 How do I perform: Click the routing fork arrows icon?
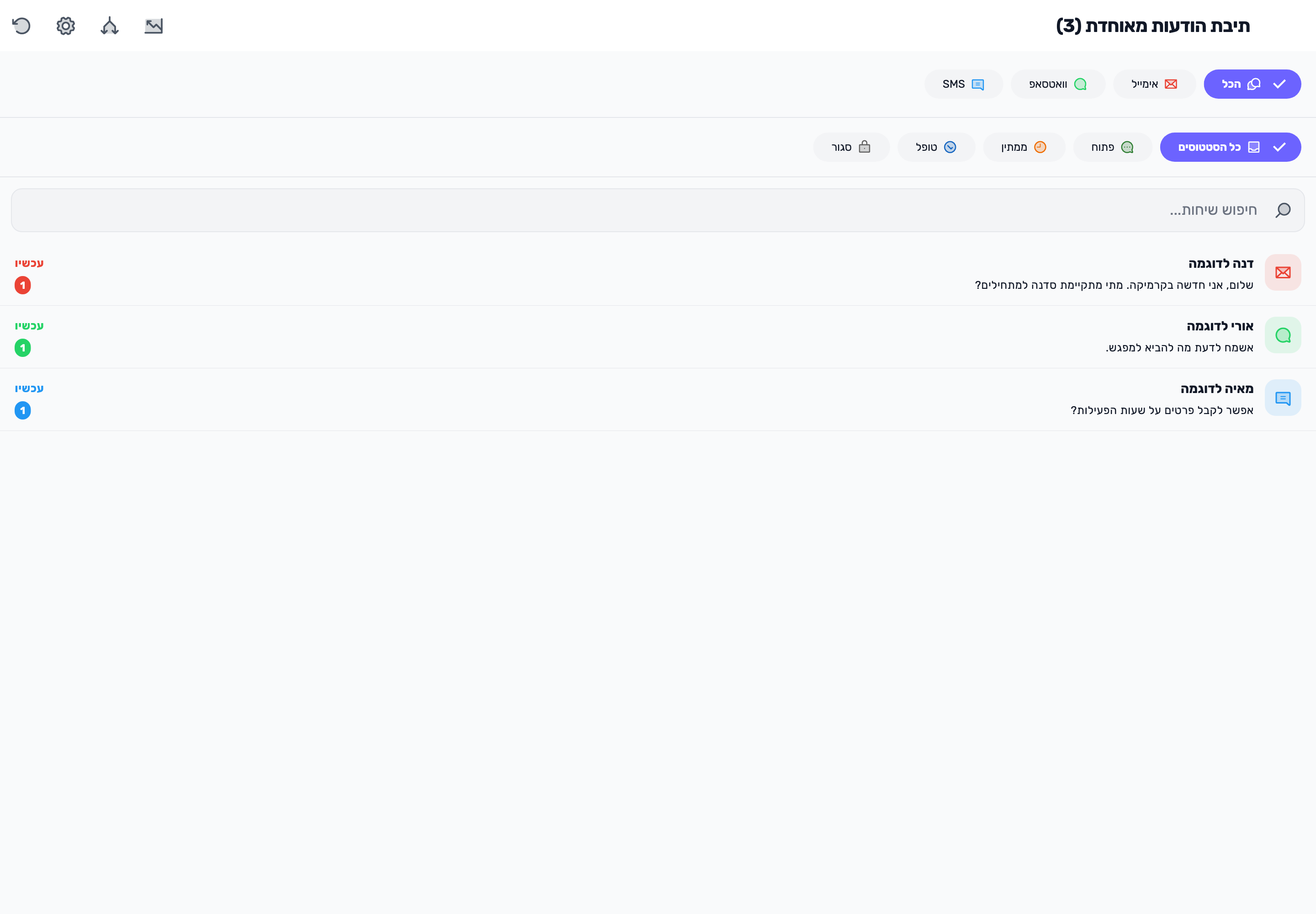pos(110,26)
